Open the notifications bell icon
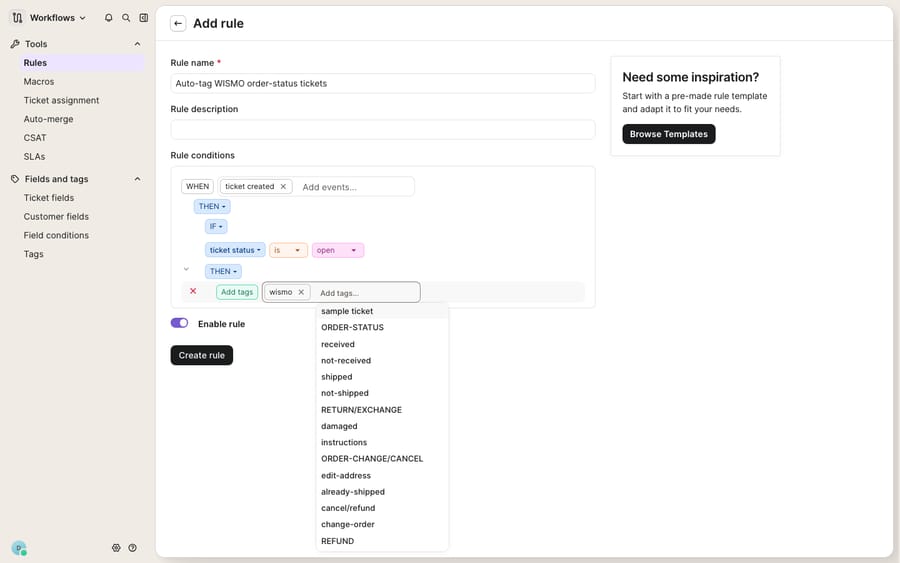This screenshot has height=563, width=900. coord(108,18)
